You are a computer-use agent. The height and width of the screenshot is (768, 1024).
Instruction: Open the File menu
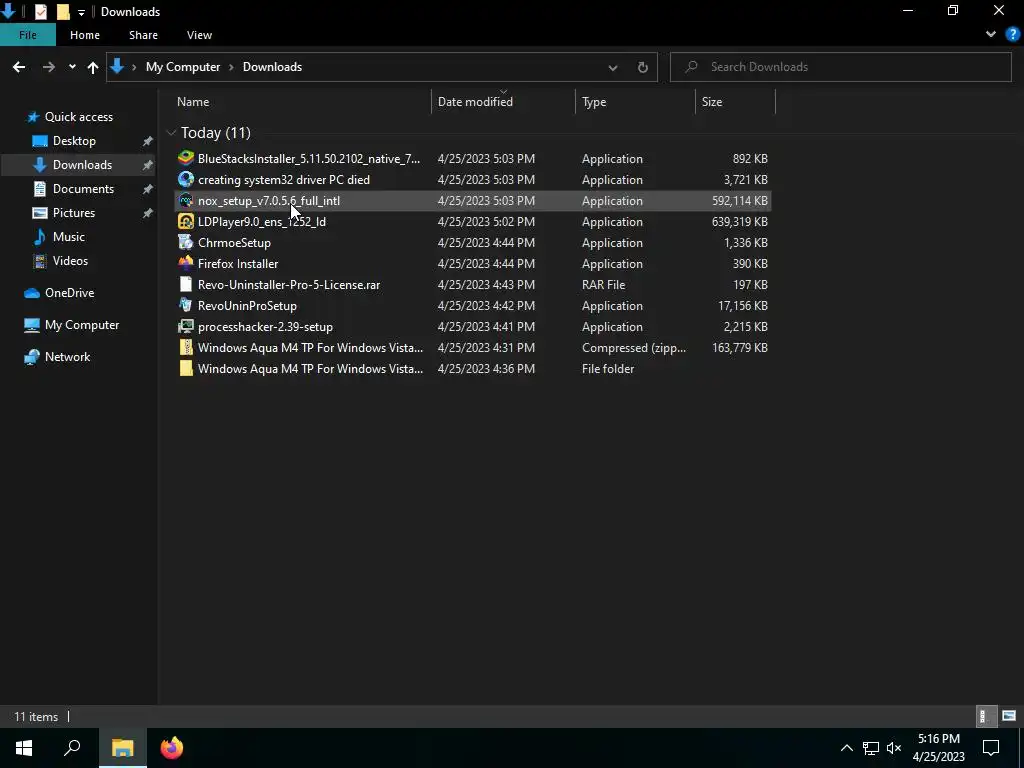point(27,35)
